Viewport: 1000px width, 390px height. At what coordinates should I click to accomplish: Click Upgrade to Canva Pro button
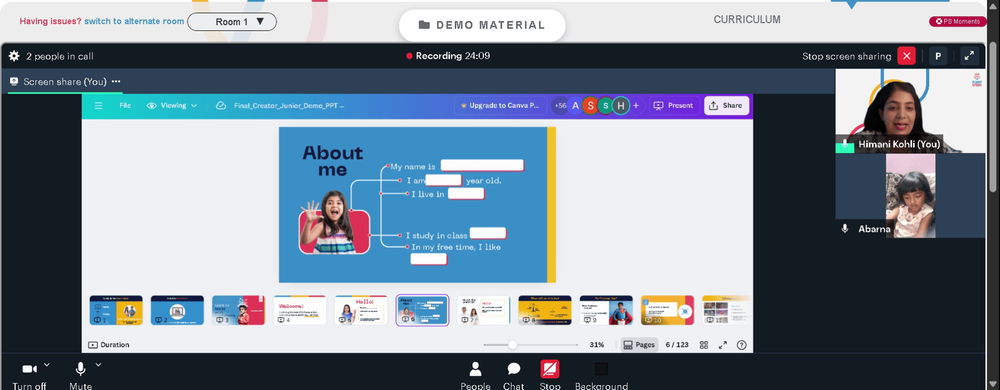[x=501, y=106]
